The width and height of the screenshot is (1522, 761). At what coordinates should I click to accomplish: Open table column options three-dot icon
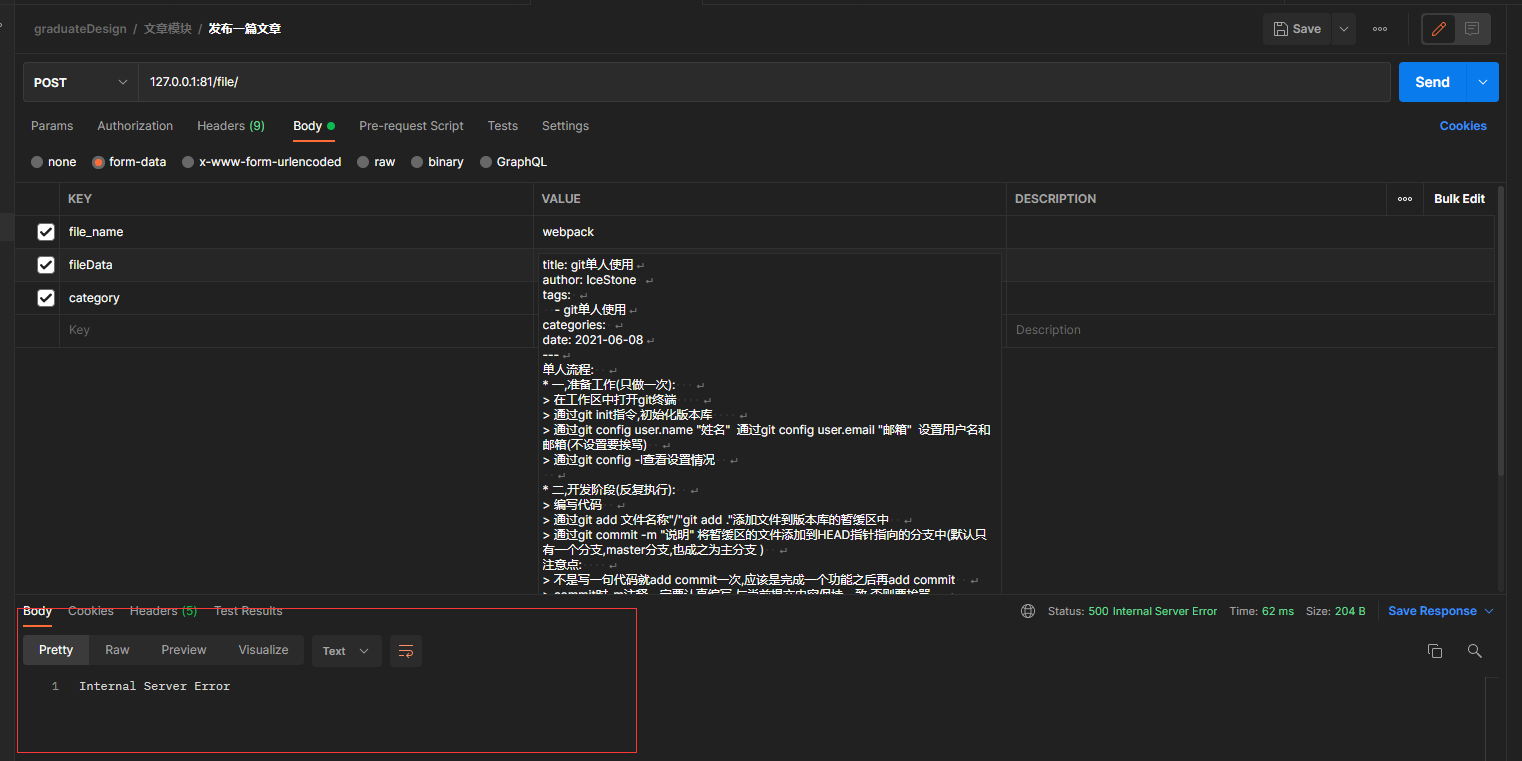pos(1405,199)
